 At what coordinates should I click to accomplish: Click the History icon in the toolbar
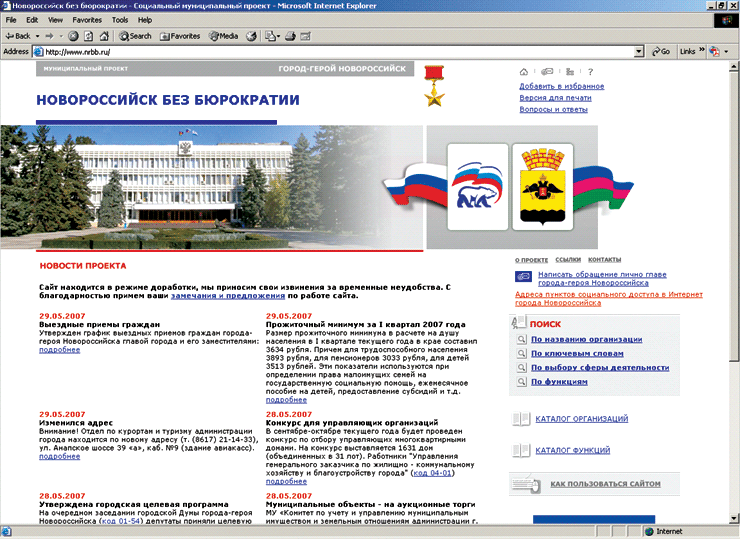[x=252, y=36]
